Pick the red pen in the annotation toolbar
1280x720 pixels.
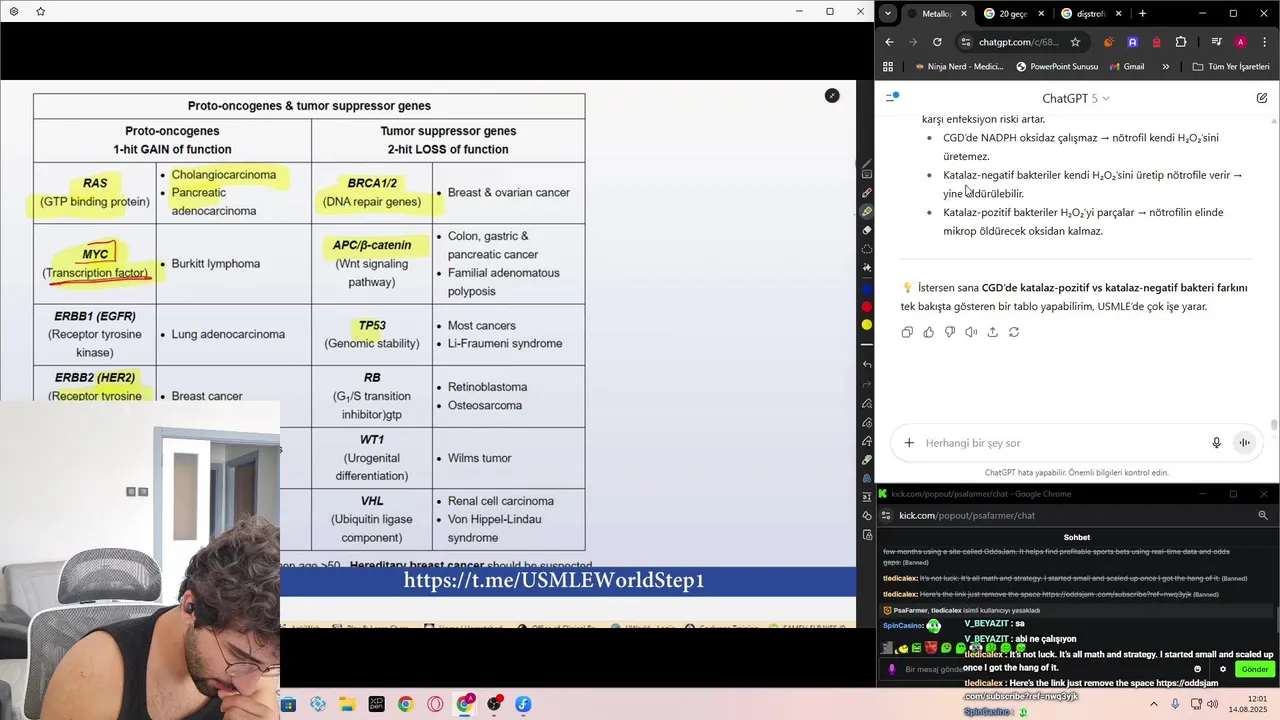tap(867, 193)
